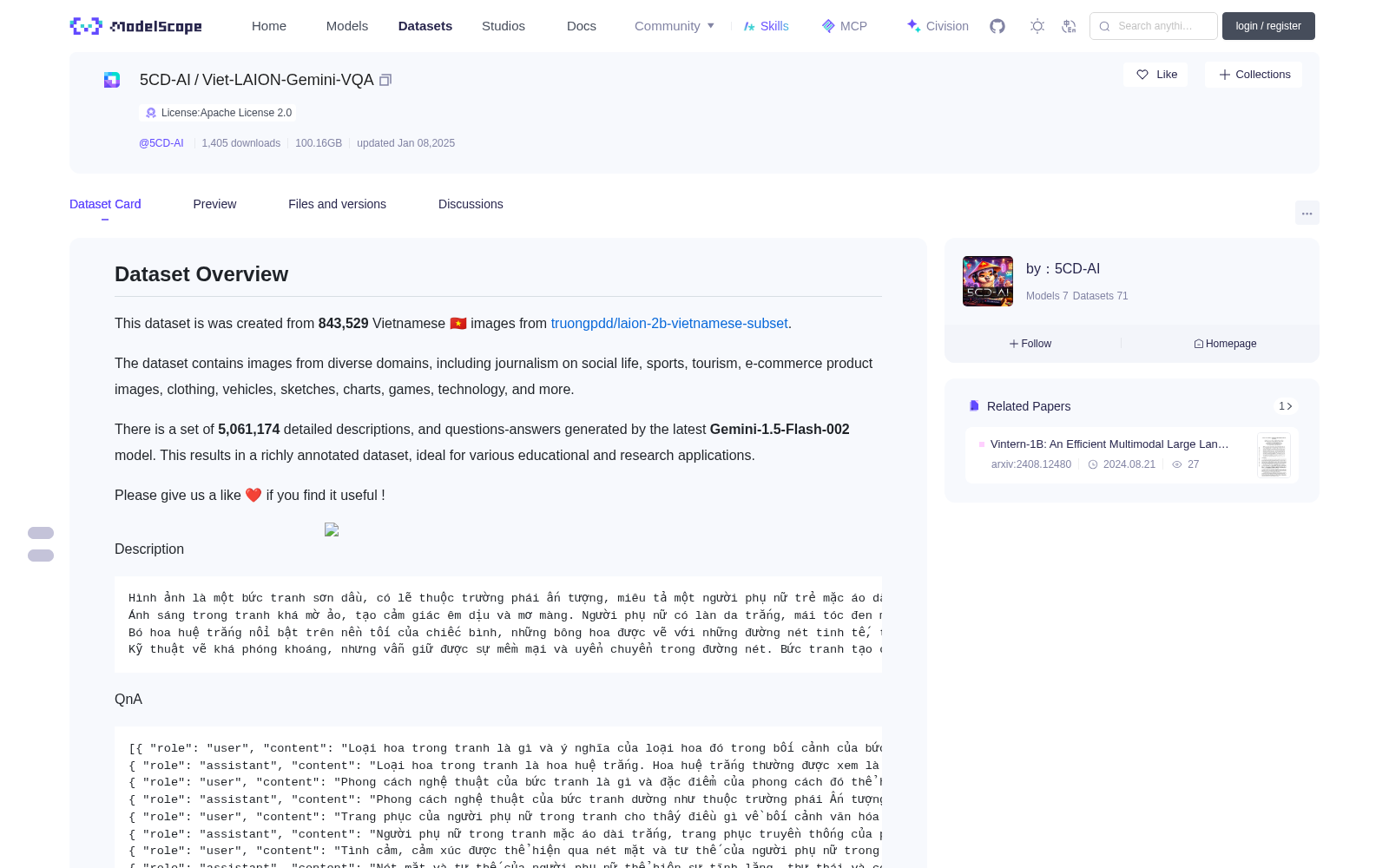Screen dimensions: 1389x868
Task: Click the 'Datasets 71' count text
Action: click(1101, 296)
